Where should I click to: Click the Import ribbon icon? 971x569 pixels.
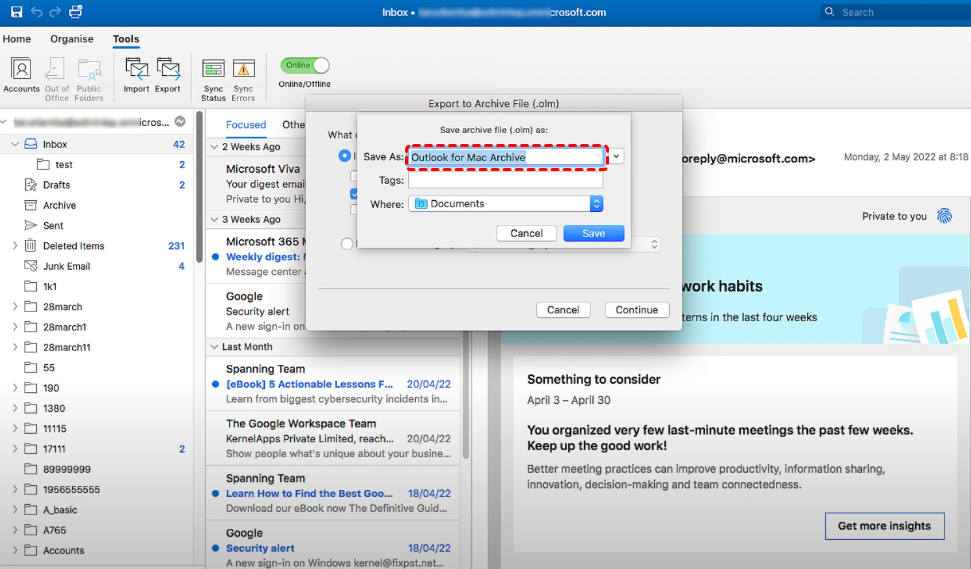pyautogui.click(x=136, y=76)
